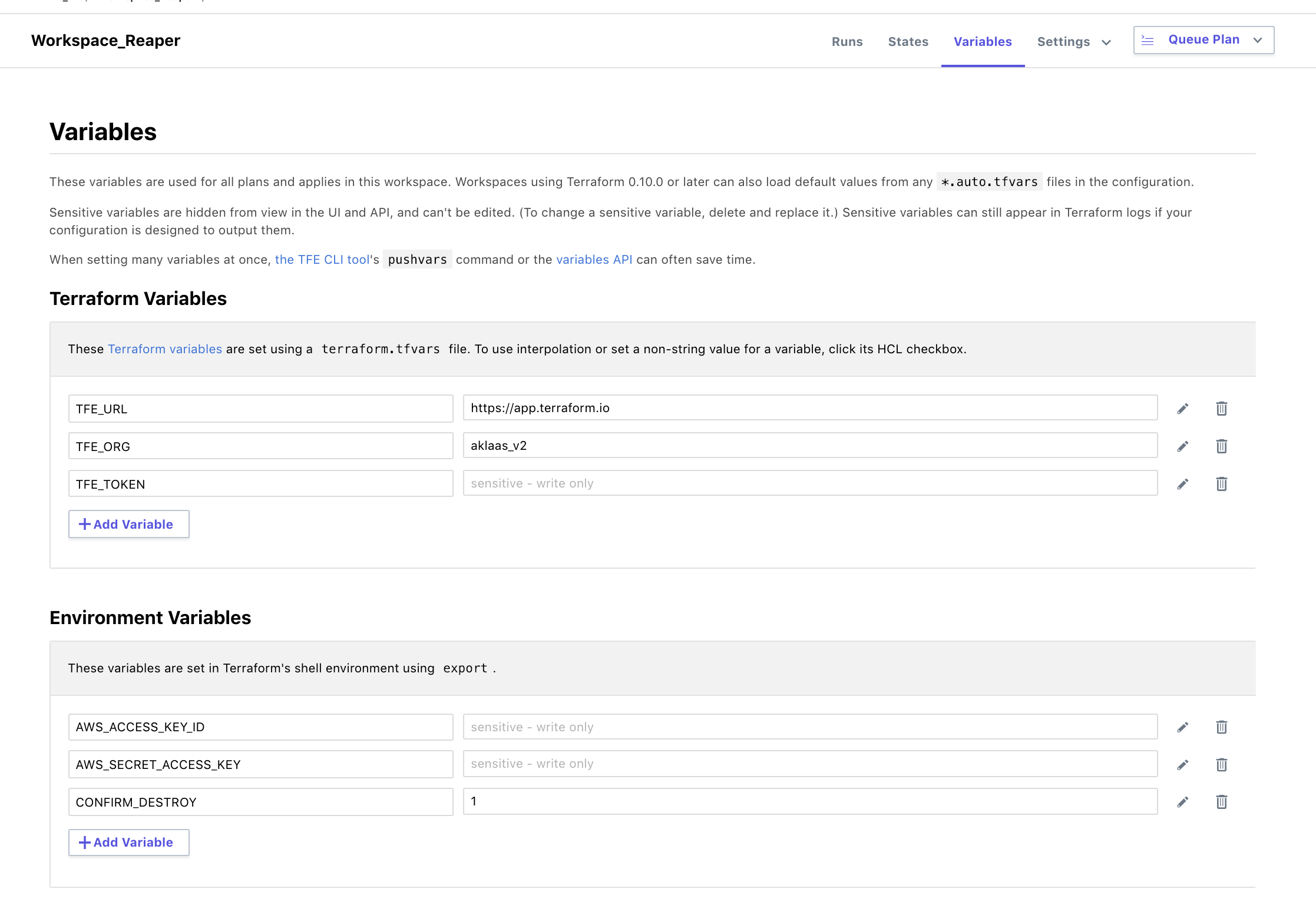Open the TFE CLI tool link
1316x902 pixels.
click(322, 260)
